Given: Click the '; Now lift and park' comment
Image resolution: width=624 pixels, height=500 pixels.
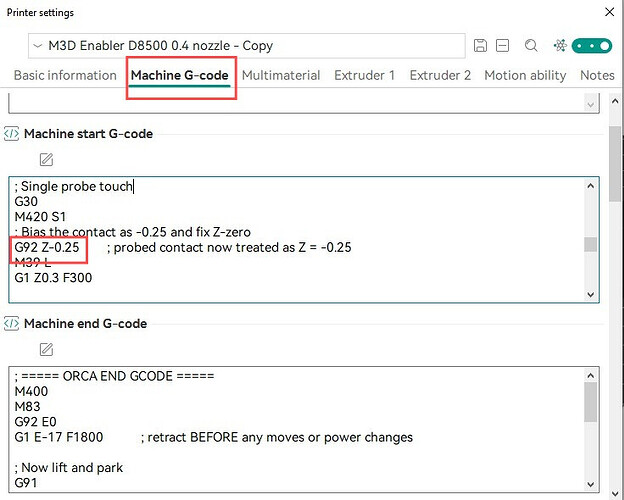Looking at the screenshot, I should click(x=69, y=467).
